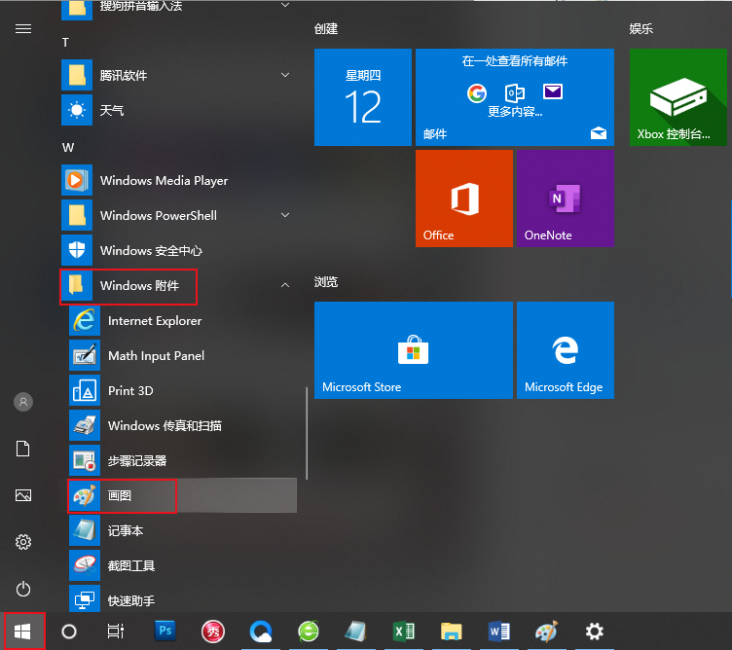Open Paint palette icon on taskbar

[547, 632]
